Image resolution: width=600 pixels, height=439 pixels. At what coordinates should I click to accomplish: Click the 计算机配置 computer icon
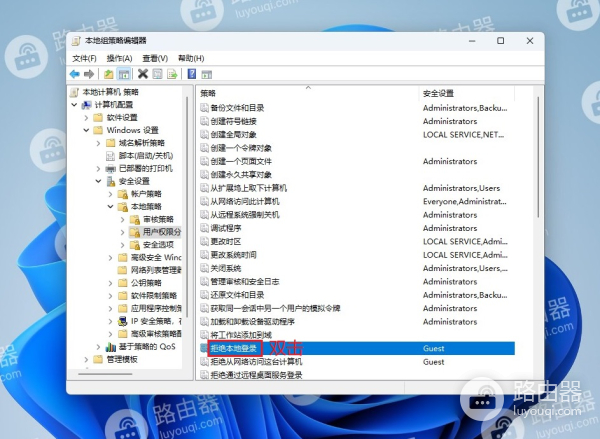coord(87,104)
